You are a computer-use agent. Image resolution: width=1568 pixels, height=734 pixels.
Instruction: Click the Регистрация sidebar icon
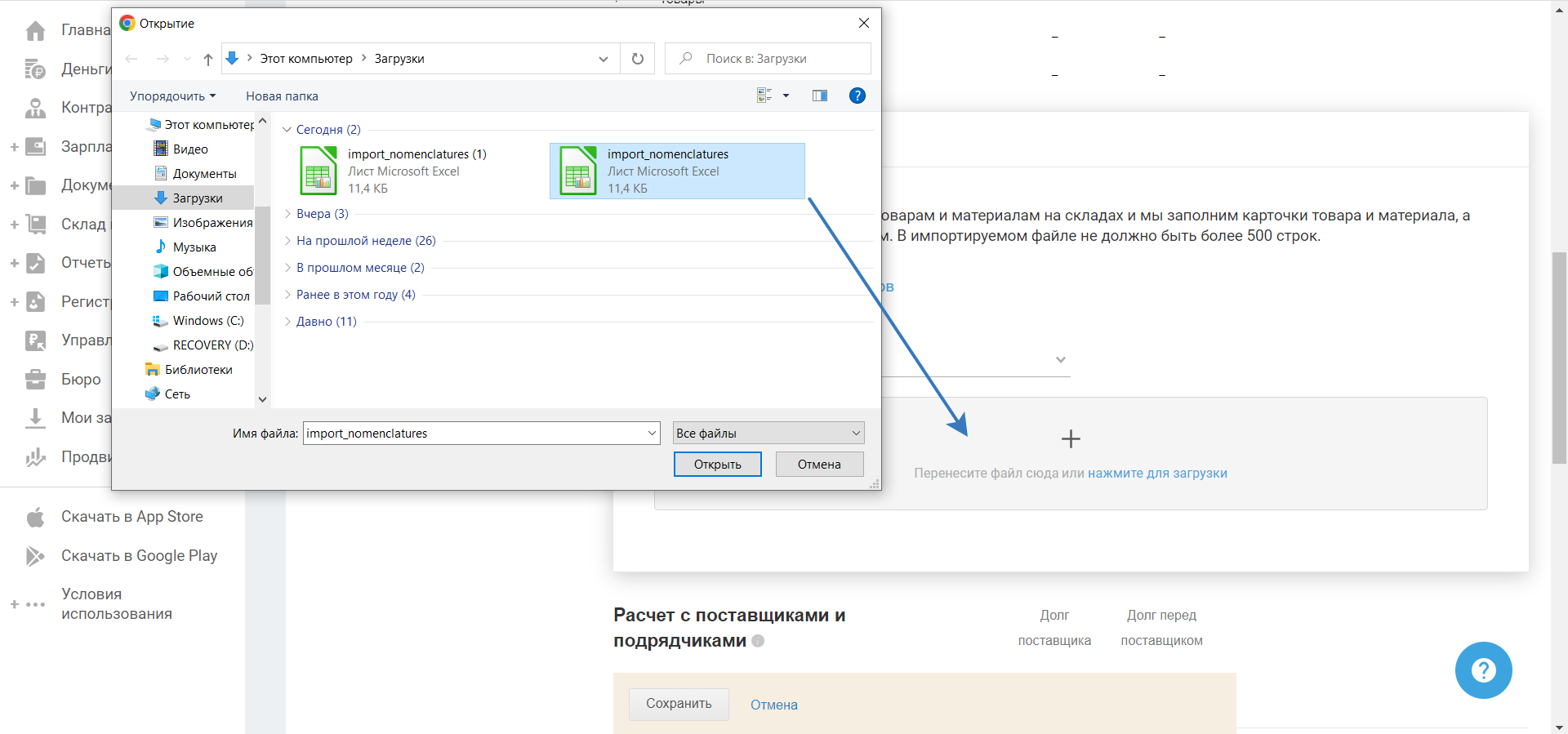point(35,302)
